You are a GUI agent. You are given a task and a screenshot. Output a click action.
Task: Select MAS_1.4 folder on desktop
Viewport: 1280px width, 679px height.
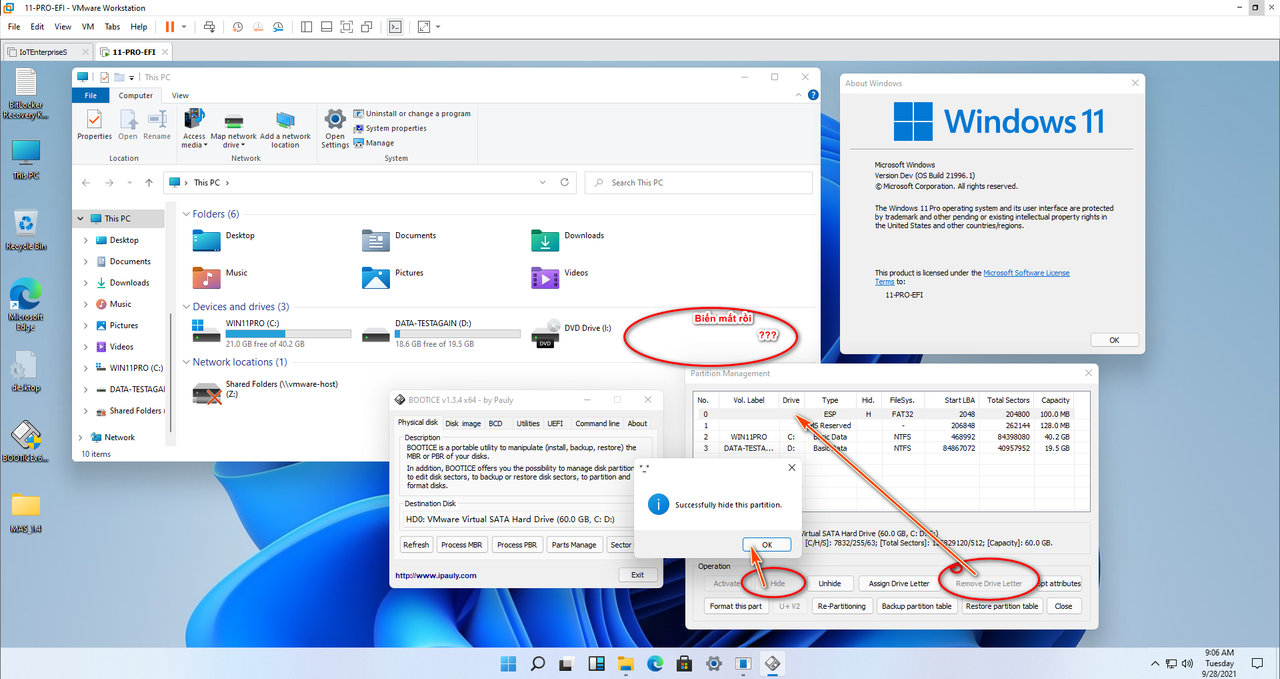click(26, 511)
